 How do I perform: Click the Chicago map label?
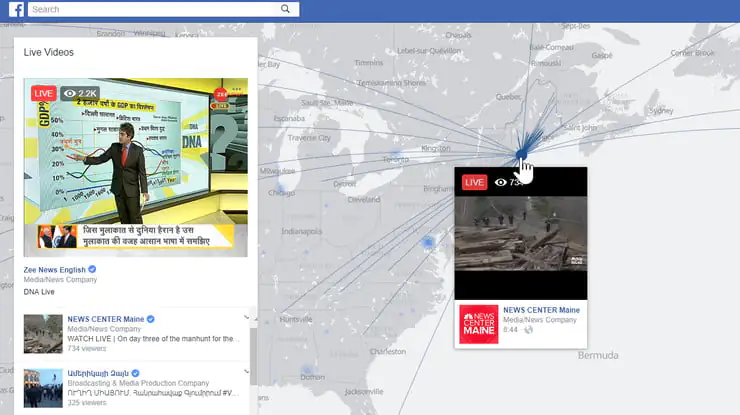[281, 193]
